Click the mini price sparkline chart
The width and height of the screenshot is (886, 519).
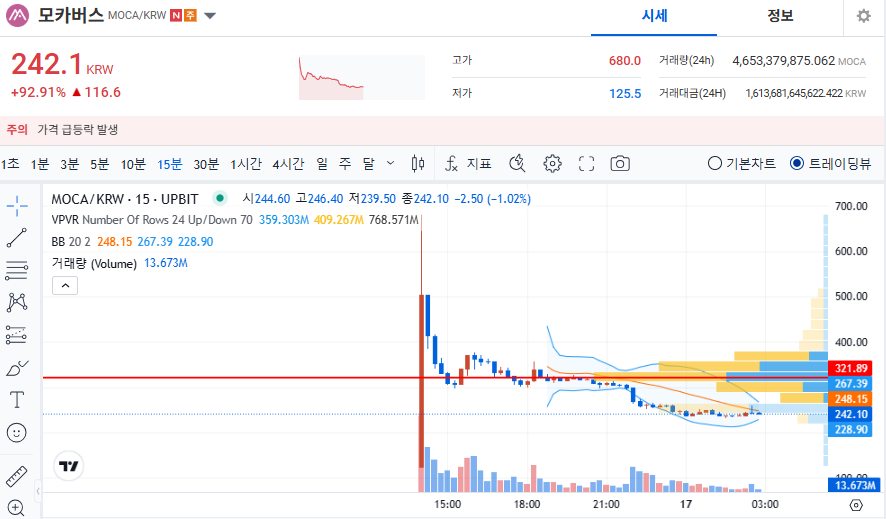[362, 77]
